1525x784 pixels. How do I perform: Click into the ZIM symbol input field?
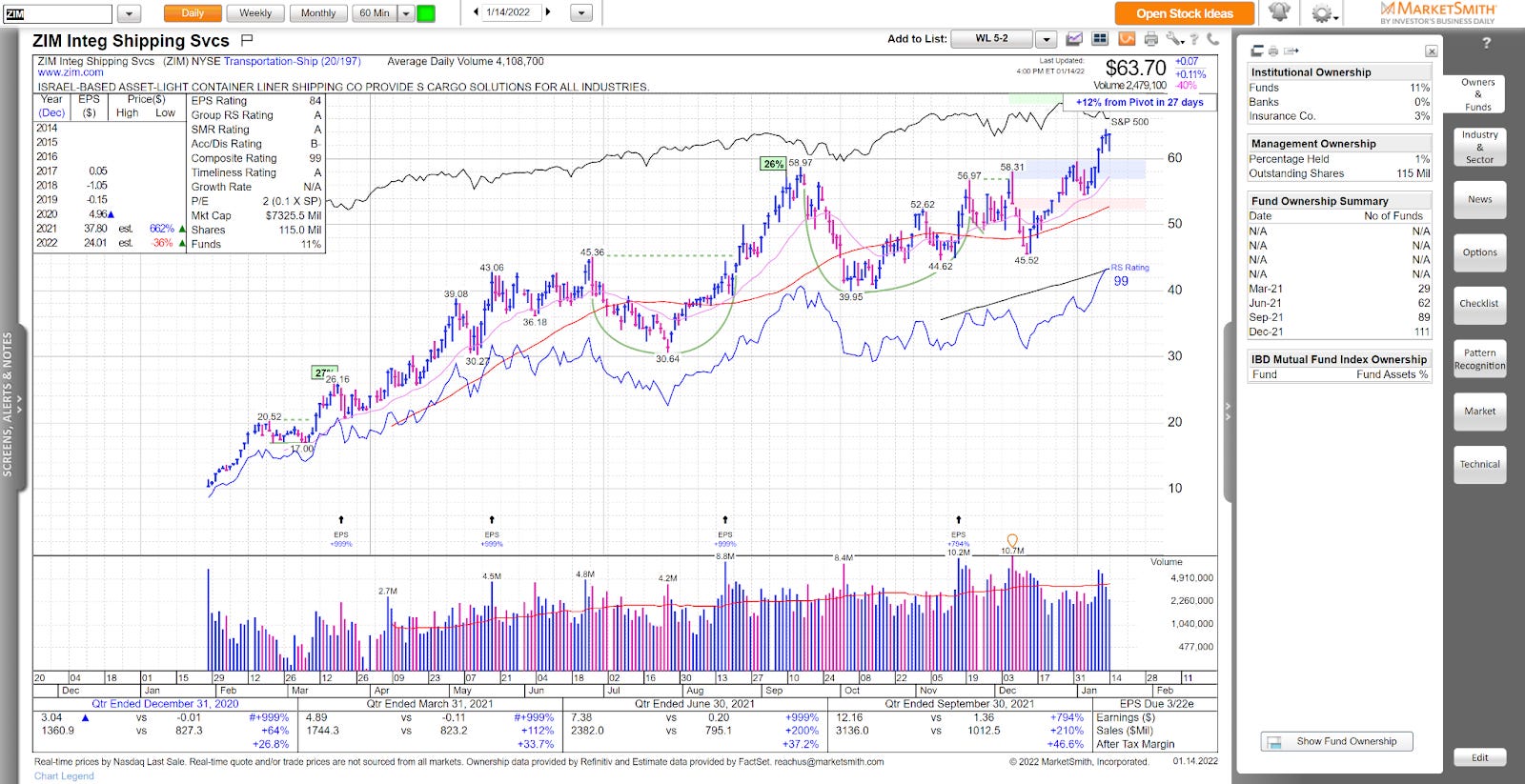pyautogui.click(x=58, y=13)
